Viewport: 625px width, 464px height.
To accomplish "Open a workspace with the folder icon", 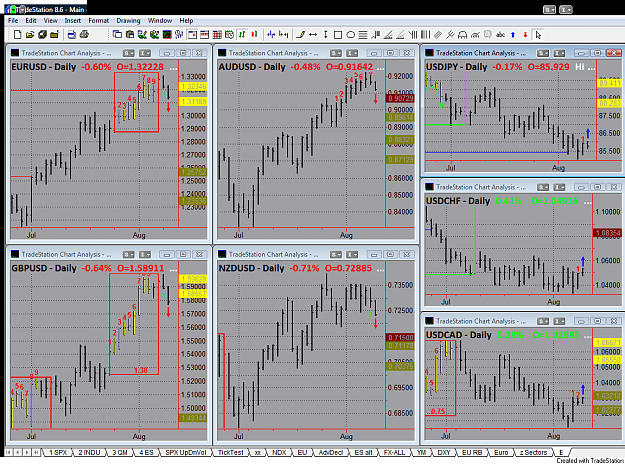I will [x=29, y=35].
